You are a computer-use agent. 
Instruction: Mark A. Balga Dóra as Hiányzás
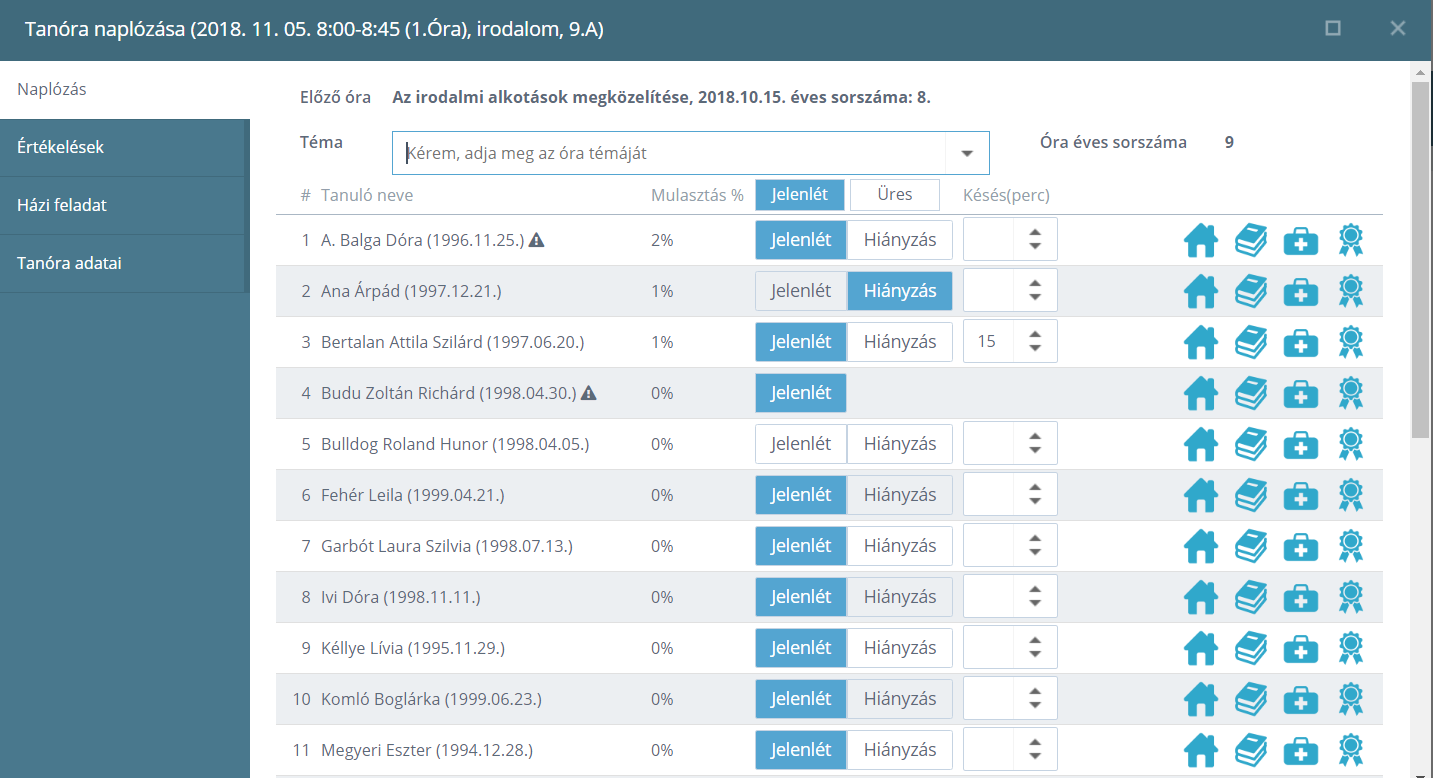click(x=900, y=240)
